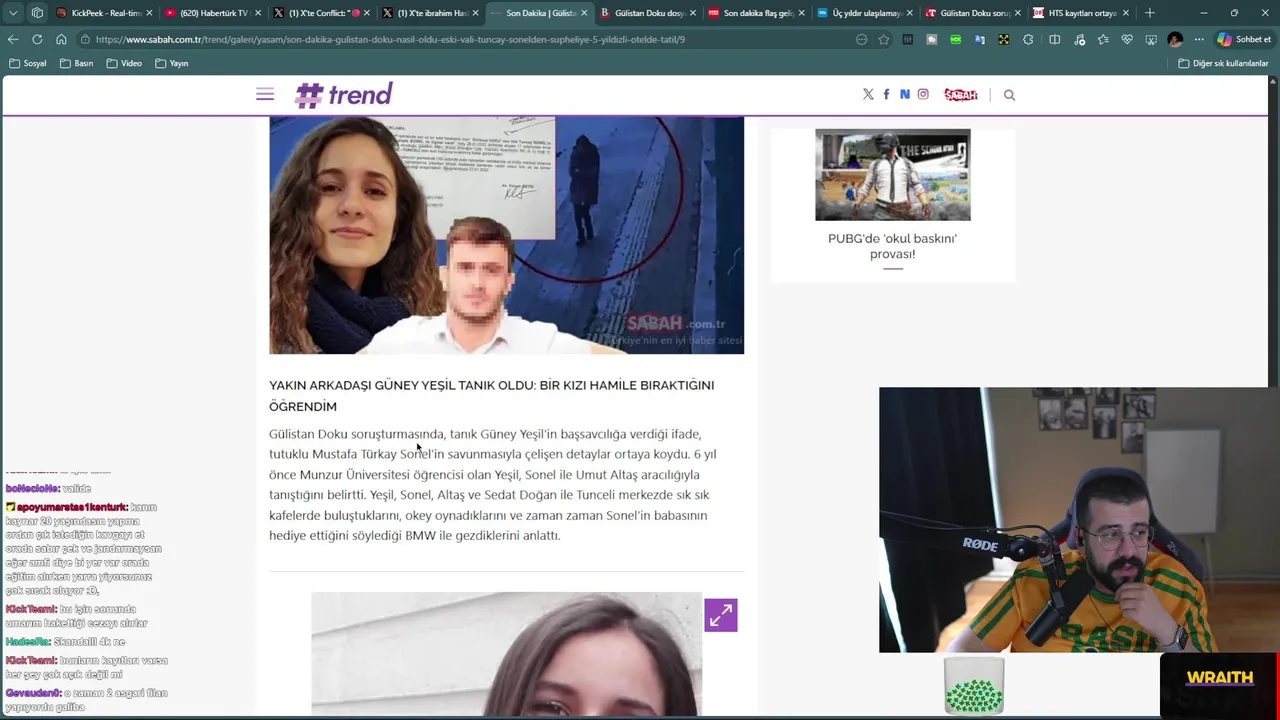Open the tab actions chevron menu
The height and width of the screenshot is (720, 1280).
tap(13, 13)
